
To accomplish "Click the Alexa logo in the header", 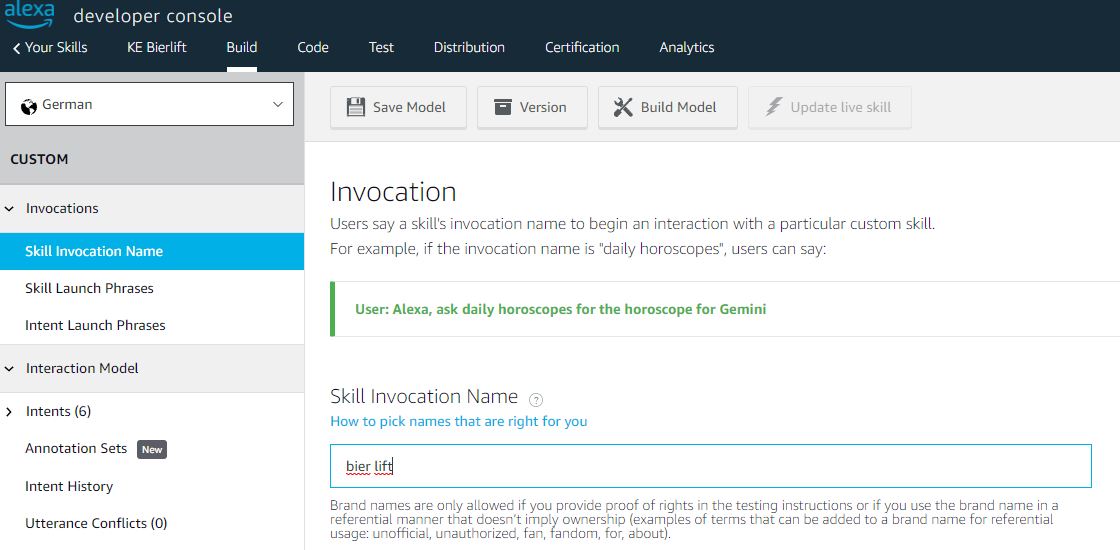I will [29, 14].
